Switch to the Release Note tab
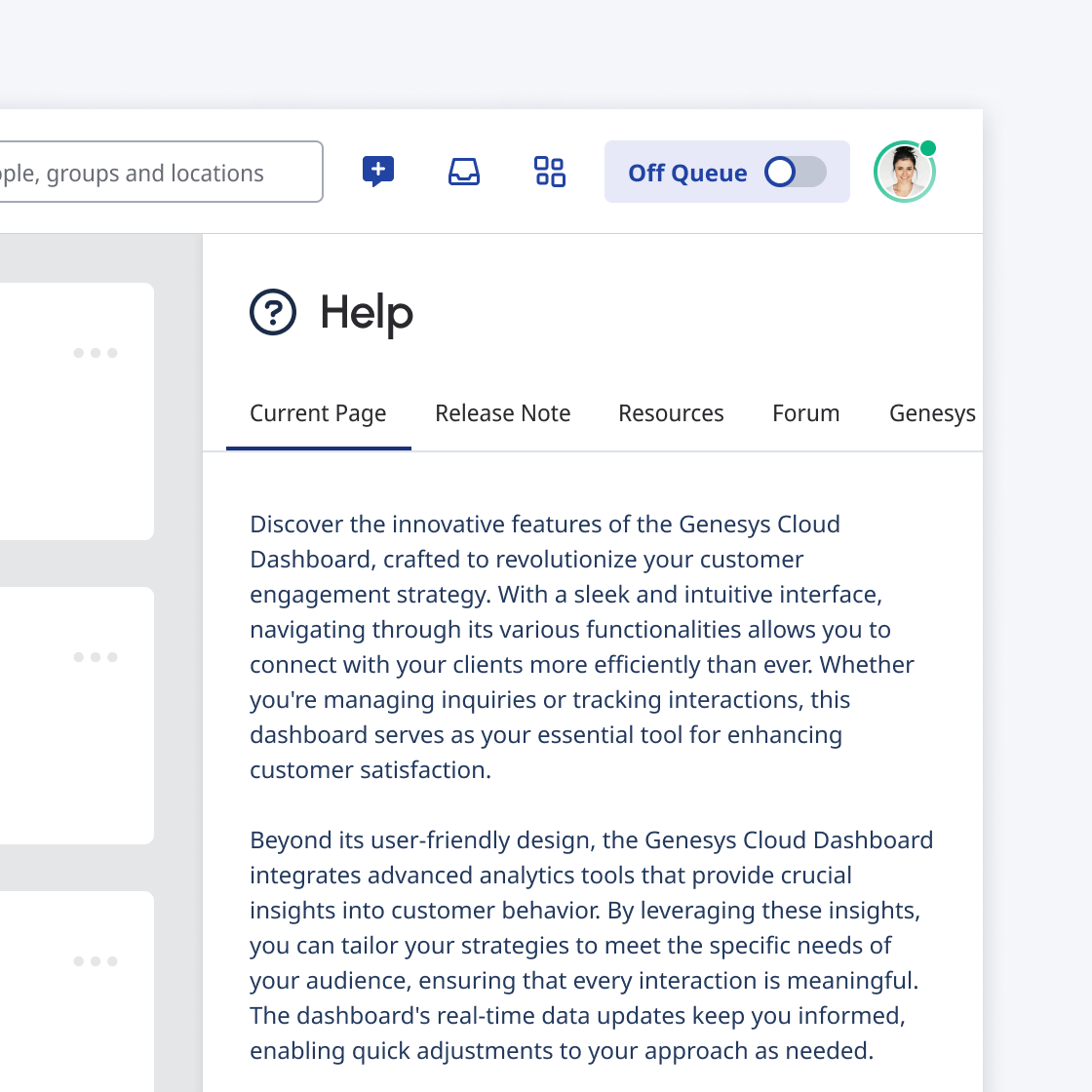The width and height of the screenshot is (1092, 1092). [x=503, y=413]
